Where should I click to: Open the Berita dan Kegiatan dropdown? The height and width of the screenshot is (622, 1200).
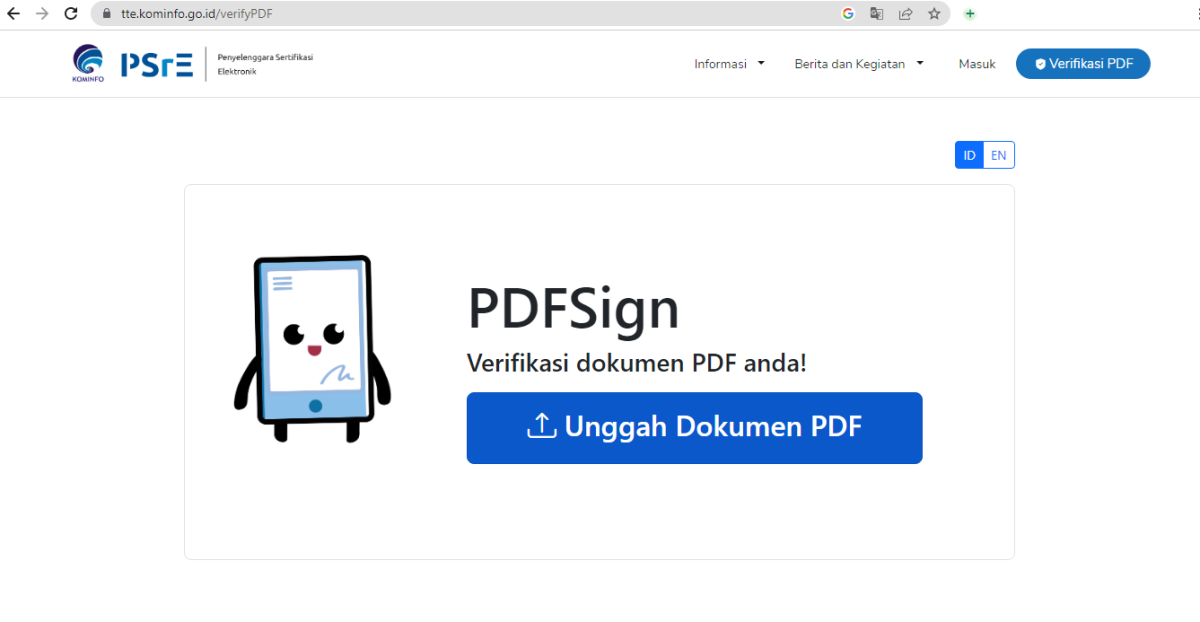(x=858, y=64)
